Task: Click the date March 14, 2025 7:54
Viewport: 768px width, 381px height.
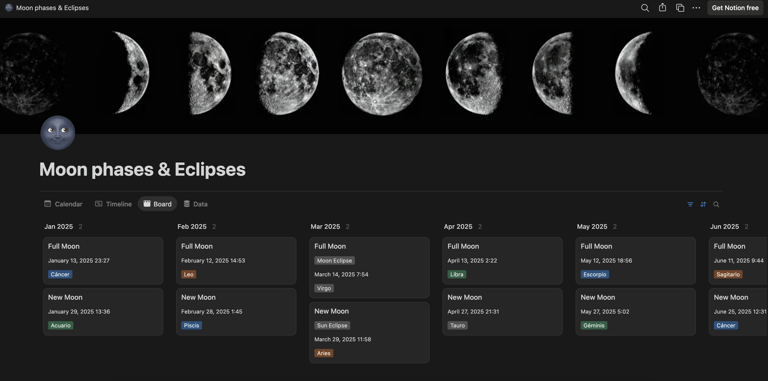Action: 341,274
